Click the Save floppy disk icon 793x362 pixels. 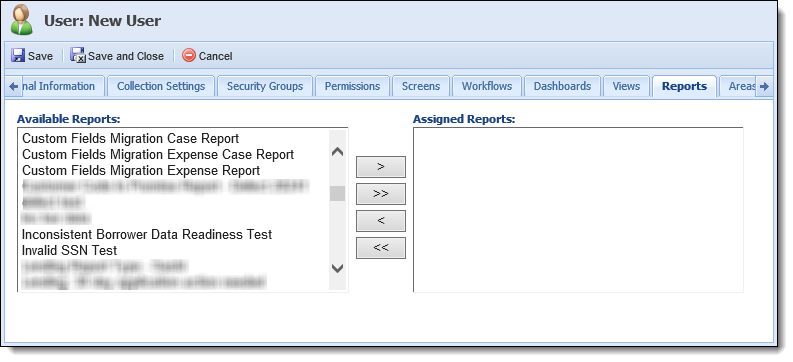click(x=18, y=56)
